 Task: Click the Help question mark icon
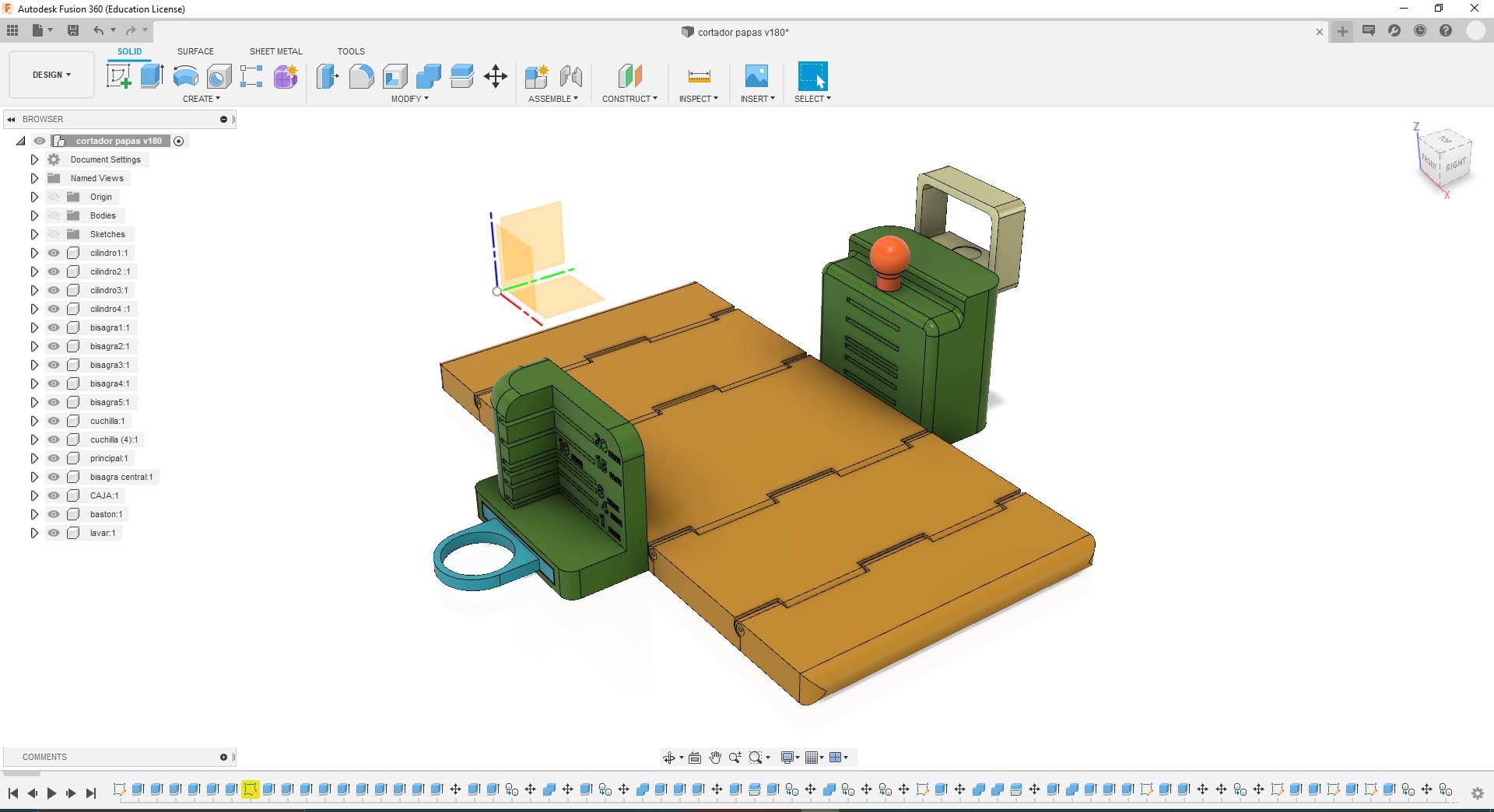point(1446,31)
